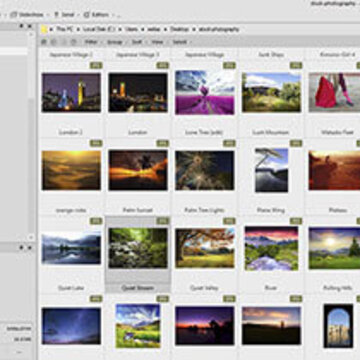Screen dimensions: 360x360
Task: Click the Japanese Village 3 label
Action: [138, 55]
